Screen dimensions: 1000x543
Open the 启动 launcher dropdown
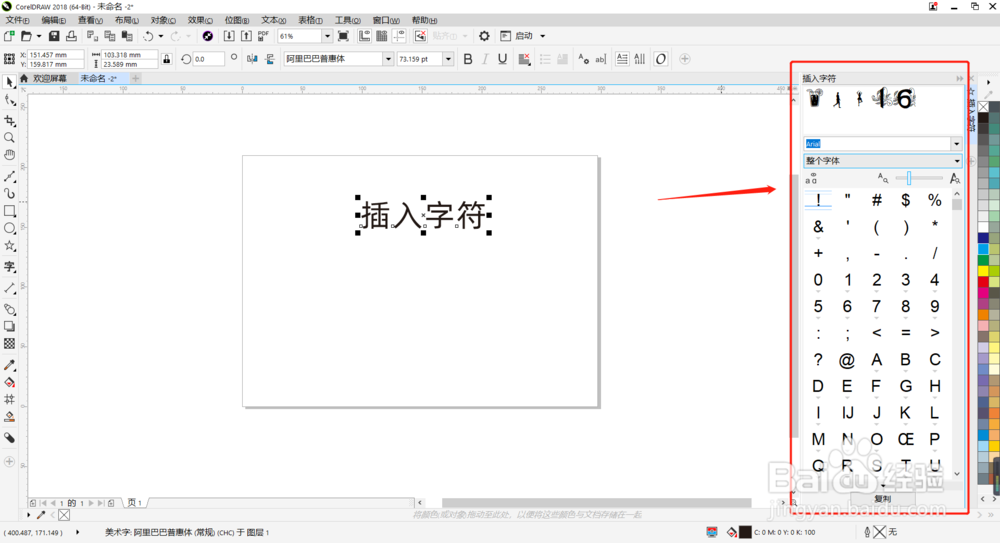click(542, 36)
